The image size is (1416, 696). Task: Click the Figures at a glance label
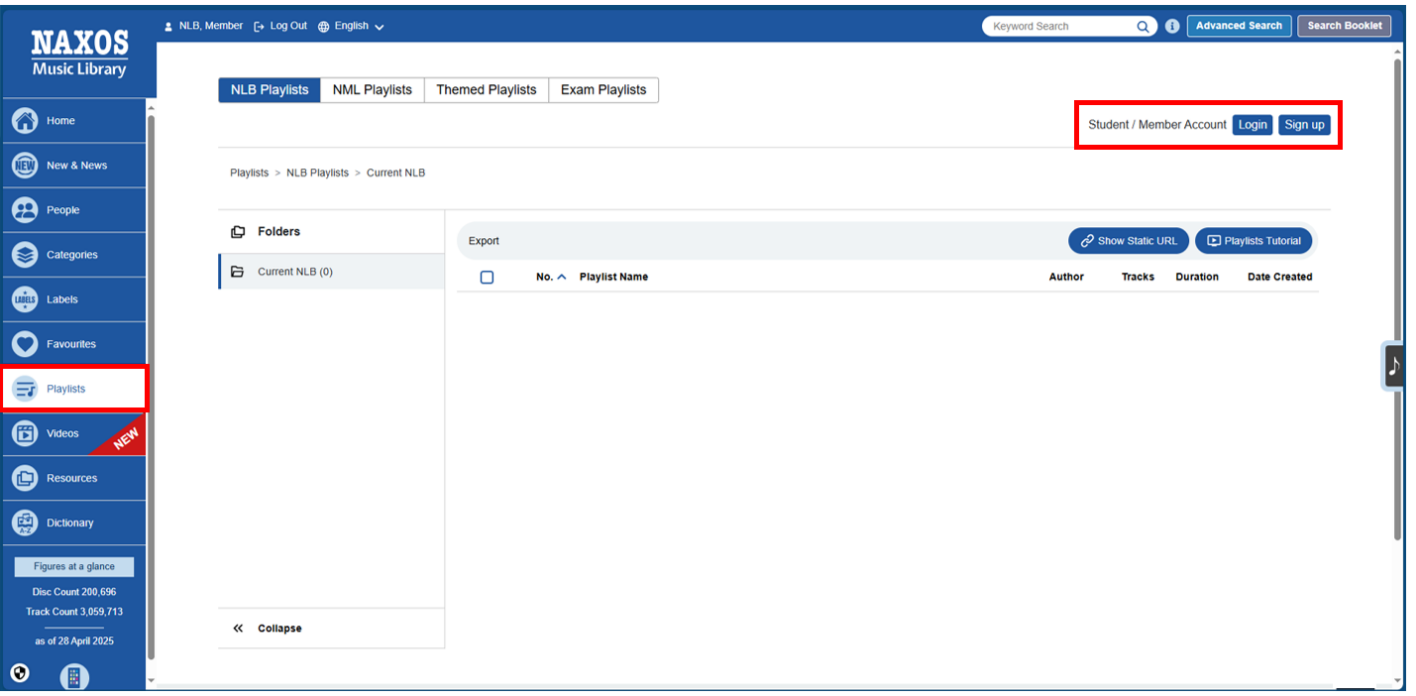pos(74,567)
